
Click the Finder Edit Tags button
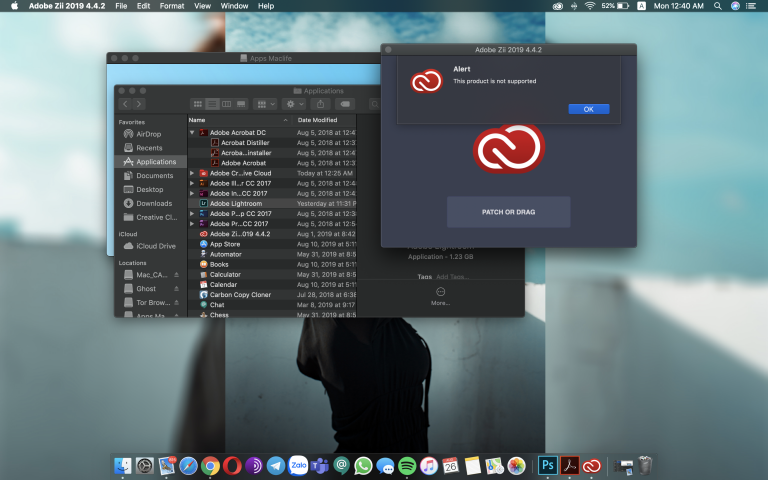345,104
